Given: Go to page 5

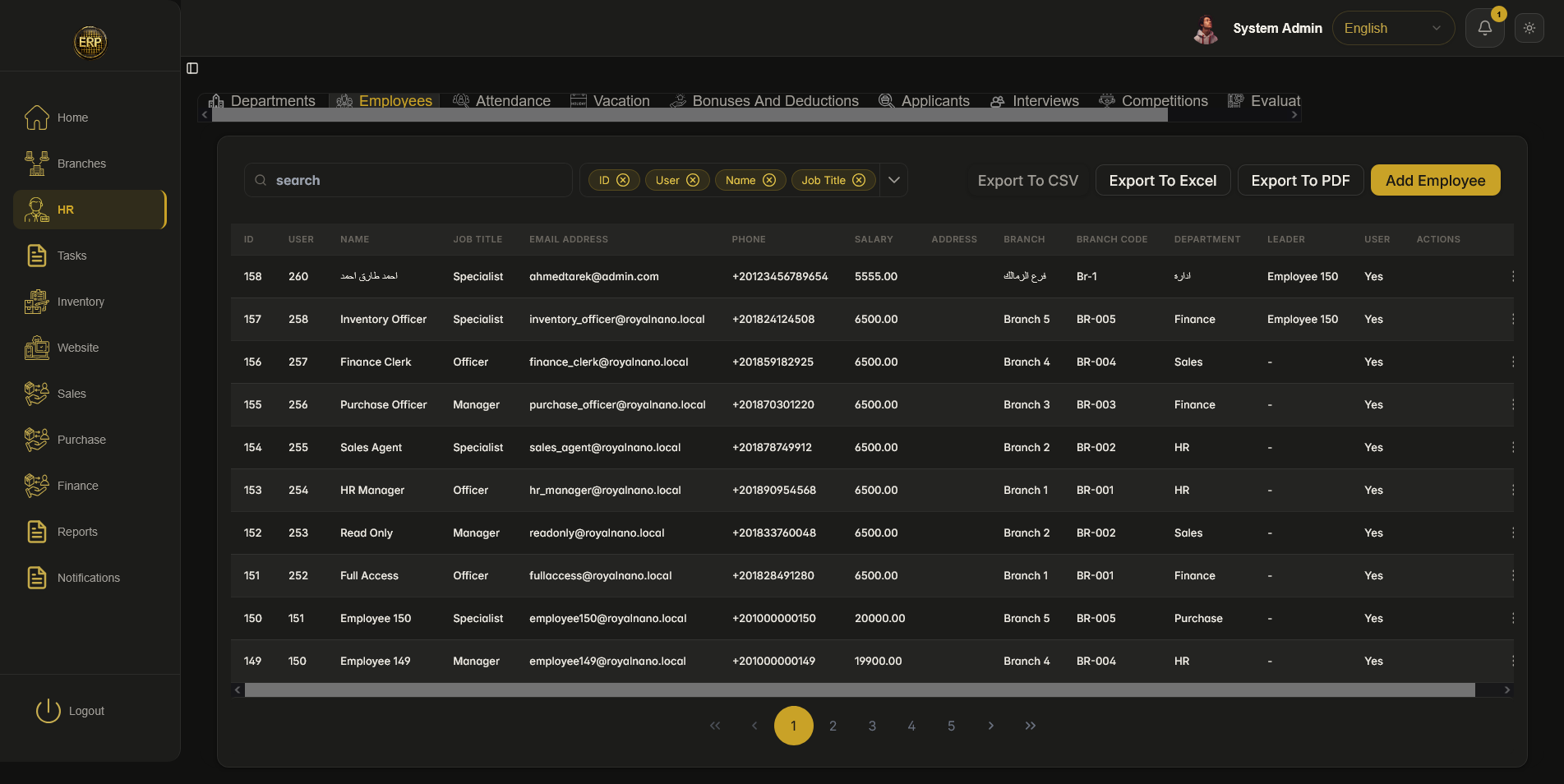Looking at the screenshot, I should tap(951, 726).
